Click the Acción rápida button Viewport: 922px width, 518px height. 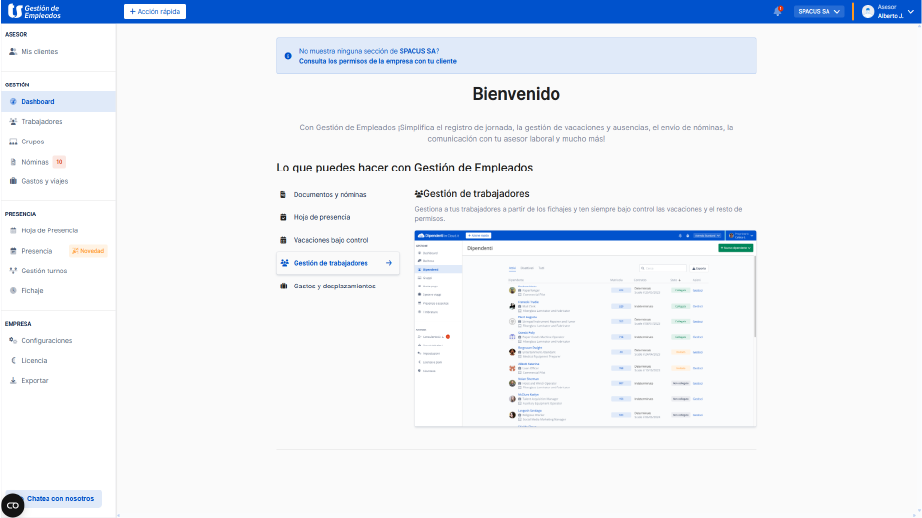(155, 11)
